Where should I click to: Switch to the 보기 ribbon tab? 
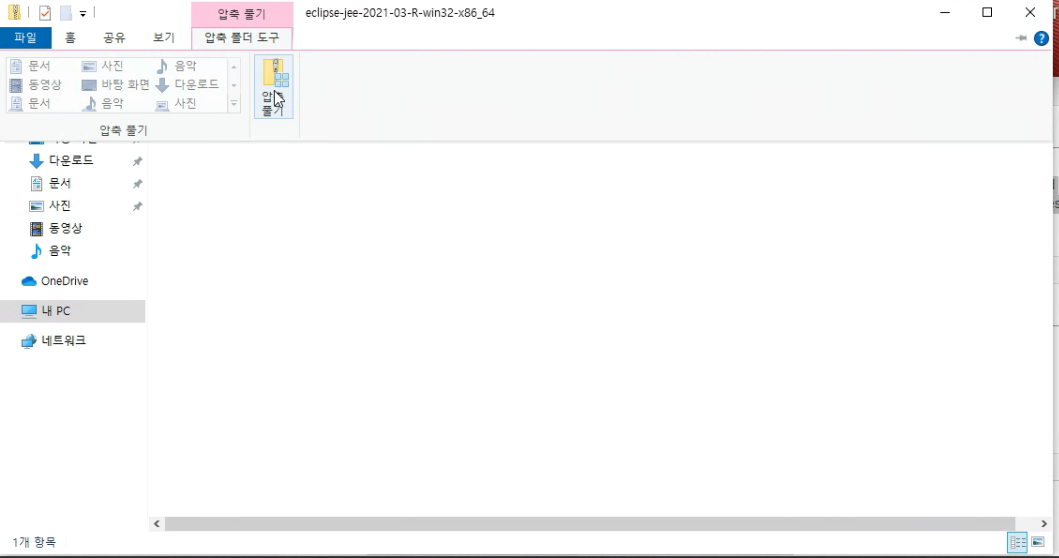point(163,37)
